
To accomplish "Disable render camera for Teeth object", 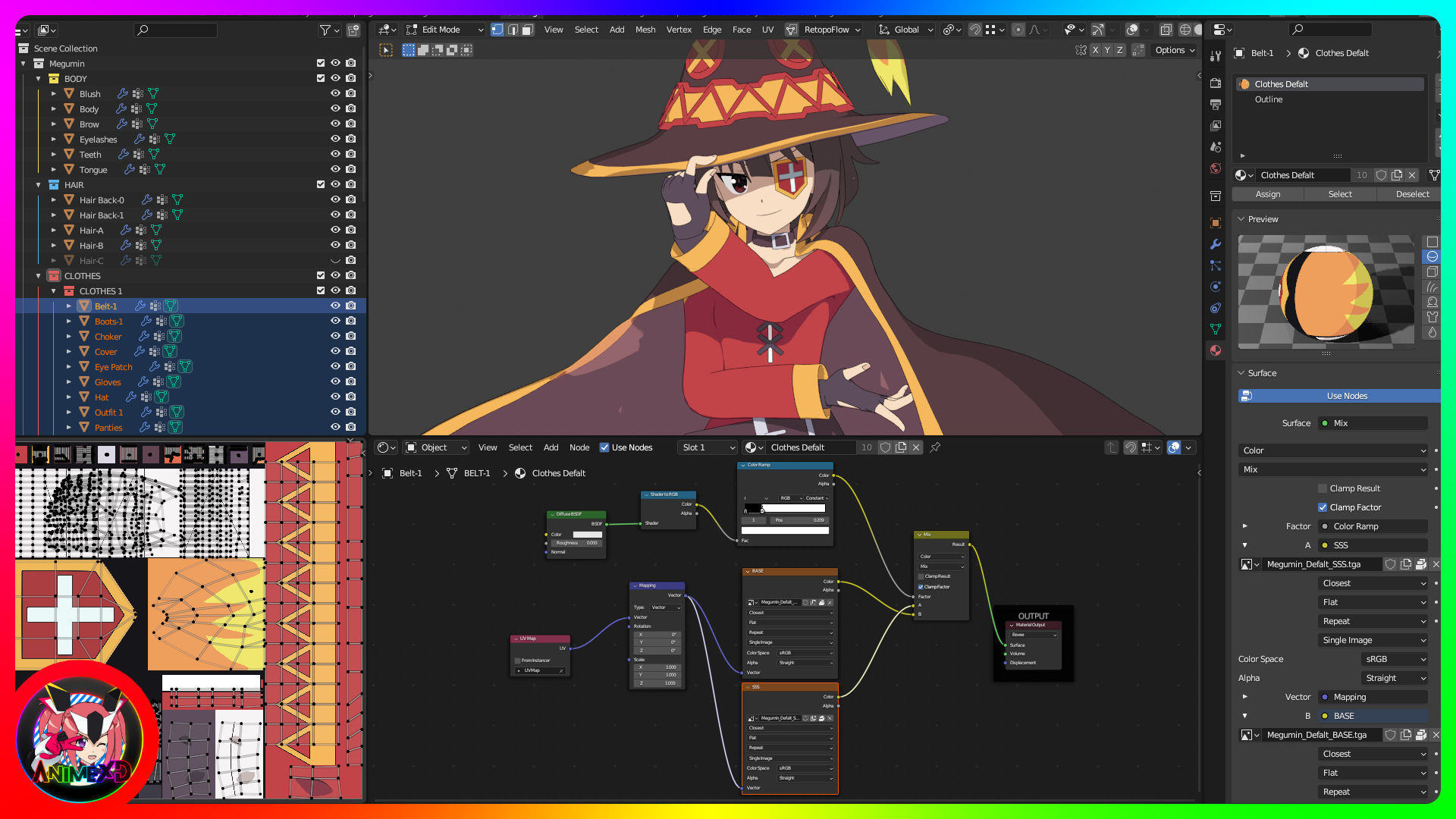I will pos(350,154).
